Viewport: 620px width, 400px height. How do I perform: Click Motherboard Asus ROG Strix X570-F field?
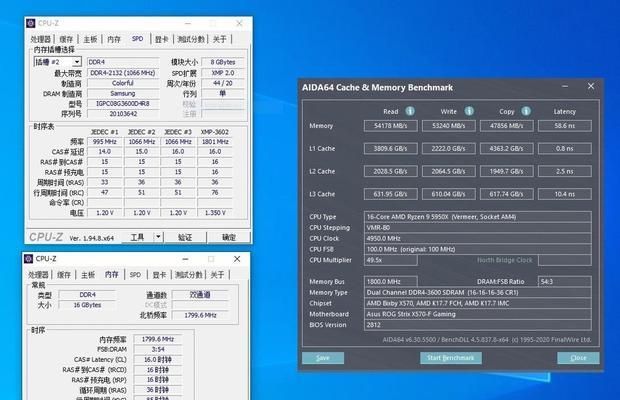[478, 314]
